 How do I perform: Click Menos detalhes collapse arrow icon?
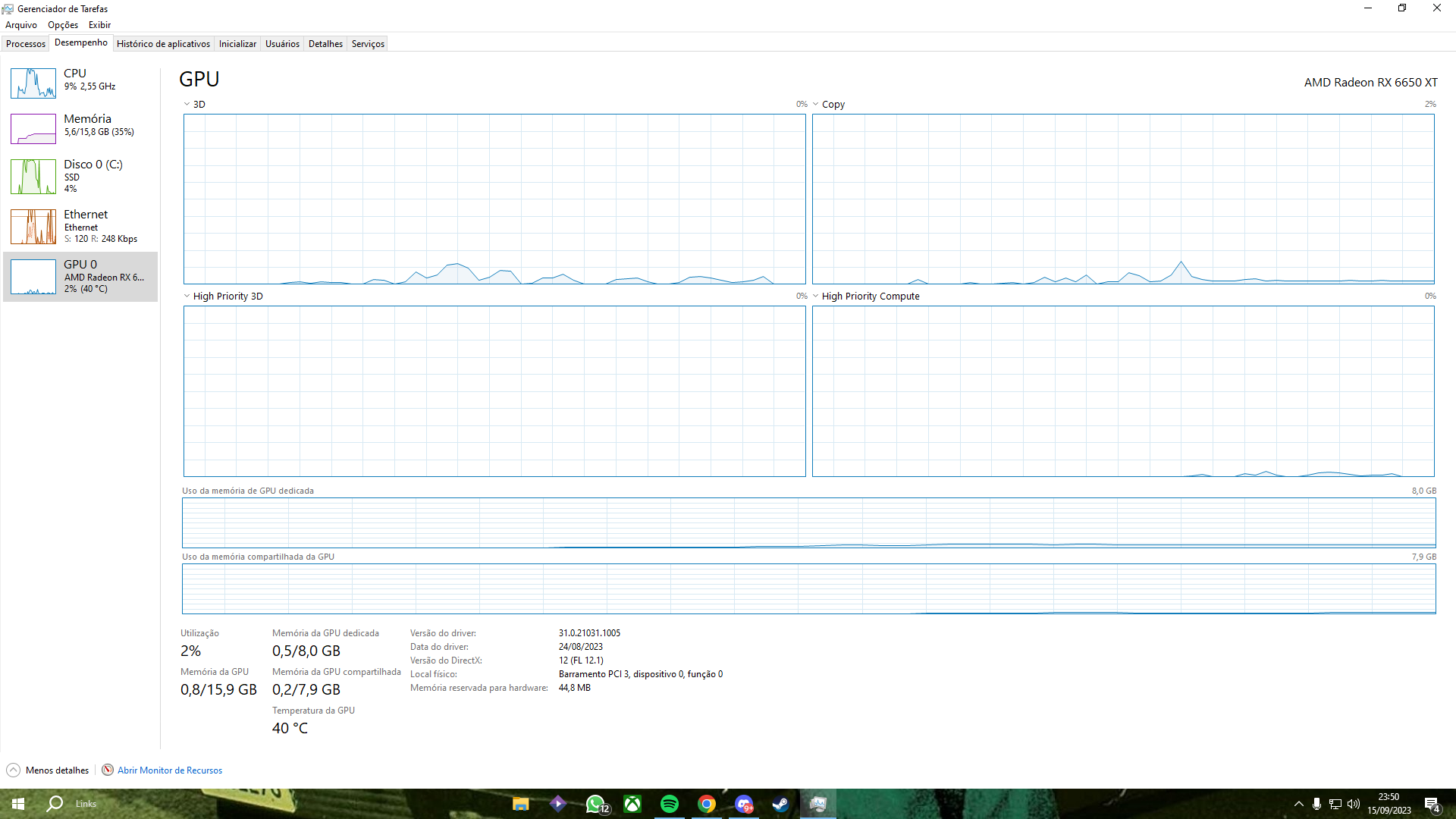[13, 770]
